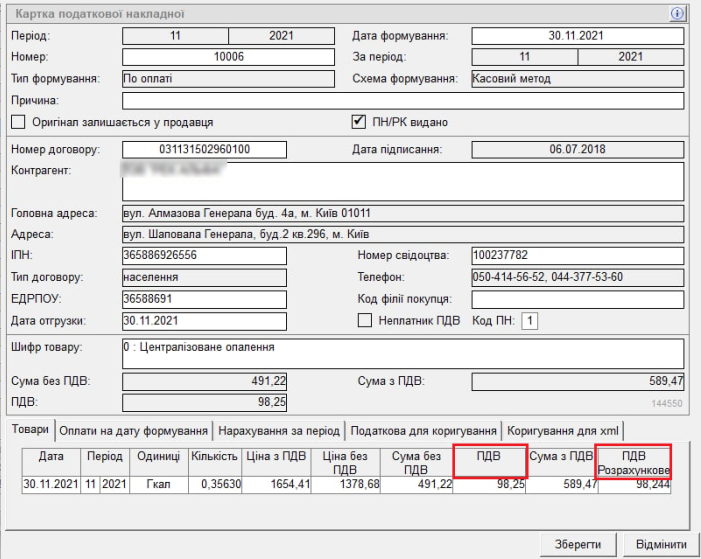The width and height of the screenshot is (701, 559).
Task: Select the 'Товари' tab
Action: [x=30, y=430]
